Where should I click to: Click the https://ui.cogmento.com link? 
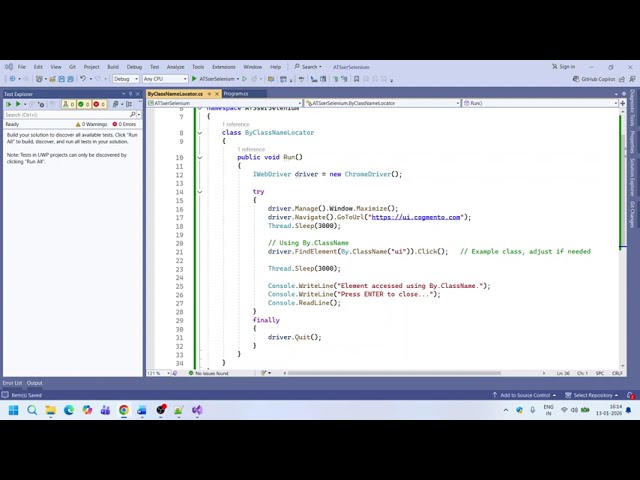click(x=416, y=217)
